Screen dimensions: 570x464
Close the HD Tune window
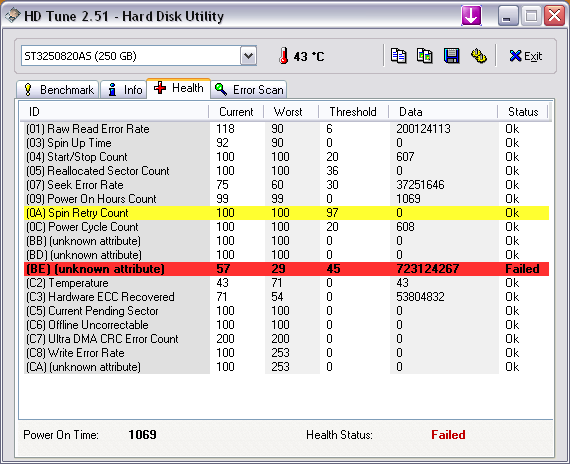[554, 16]
